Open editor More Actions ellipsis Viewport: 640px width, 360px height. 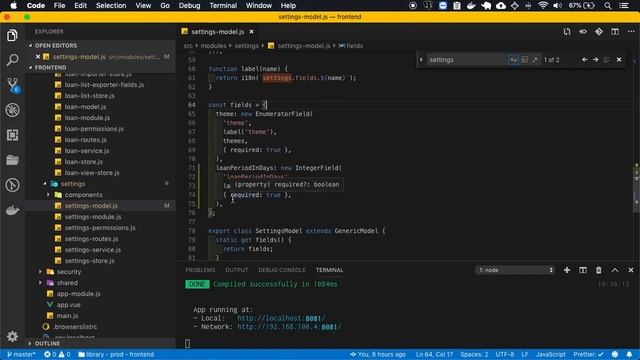(631, 31)
